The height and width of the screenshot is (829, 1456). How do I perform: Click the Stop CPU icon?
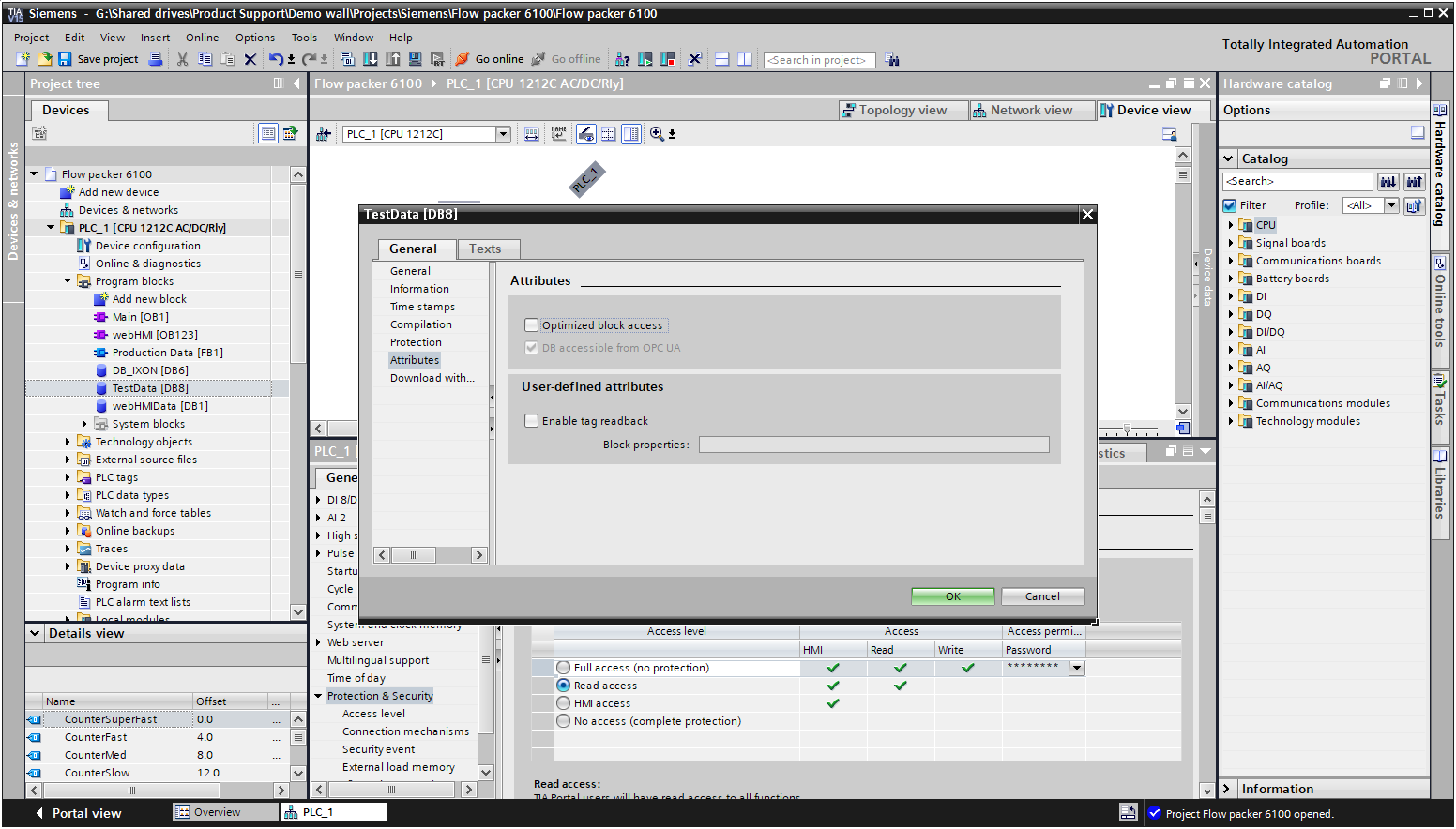coord(668,59)
